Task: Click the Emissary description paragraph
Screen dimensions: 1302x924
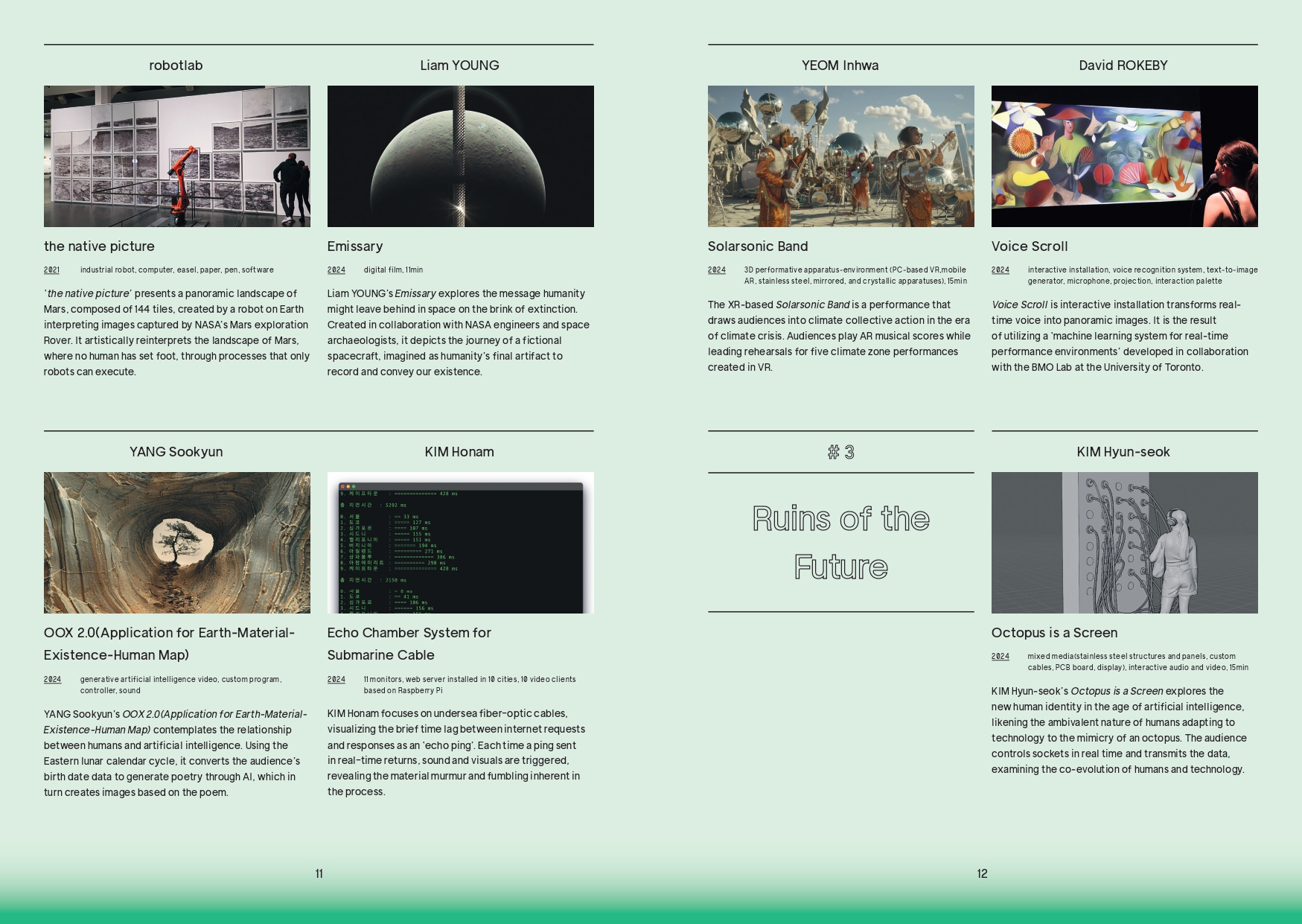Action: click(459, 333)
